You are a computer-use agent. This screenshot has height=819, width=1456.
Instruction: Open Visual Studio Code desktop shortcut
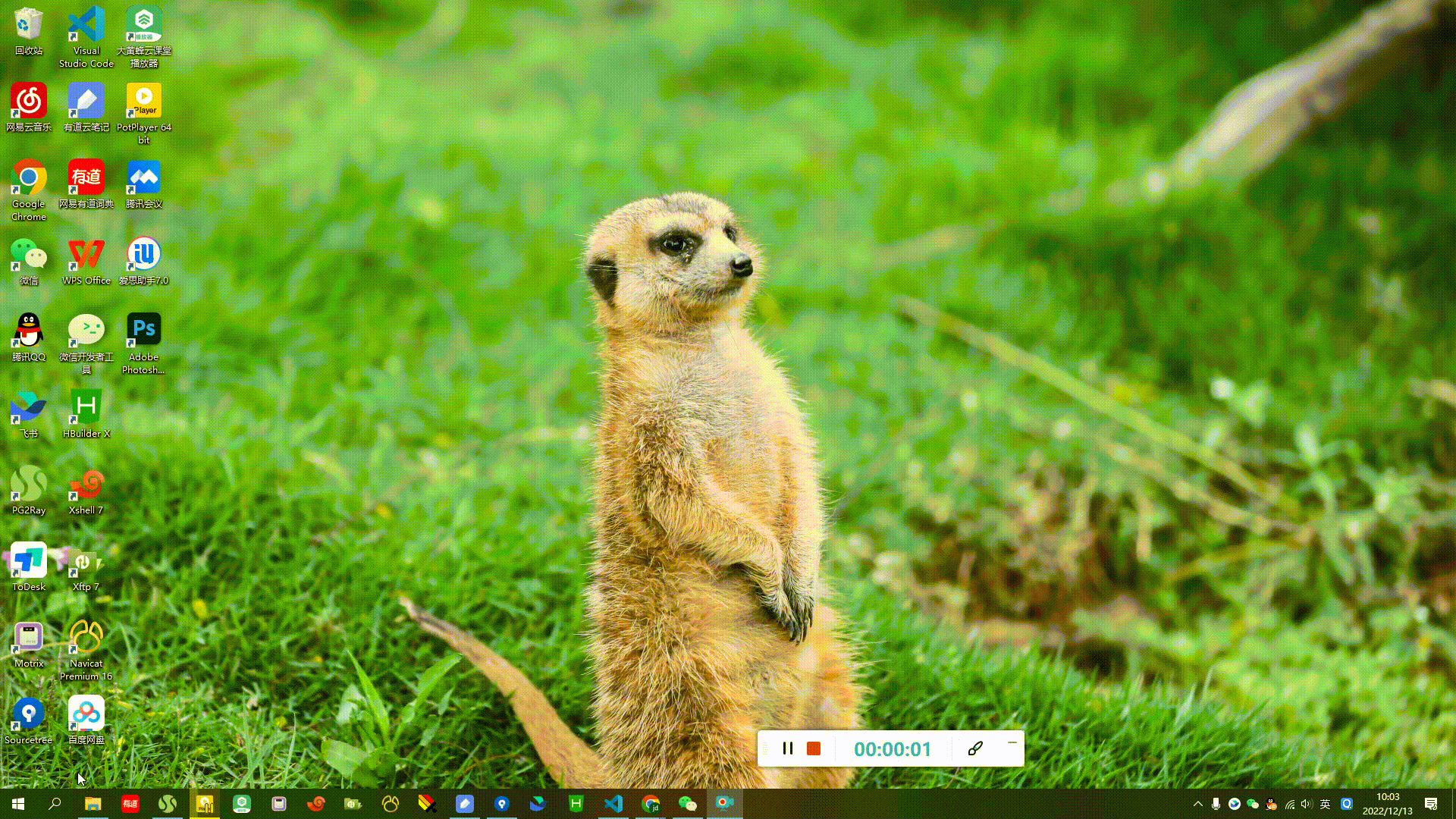[x=86, y=36]
